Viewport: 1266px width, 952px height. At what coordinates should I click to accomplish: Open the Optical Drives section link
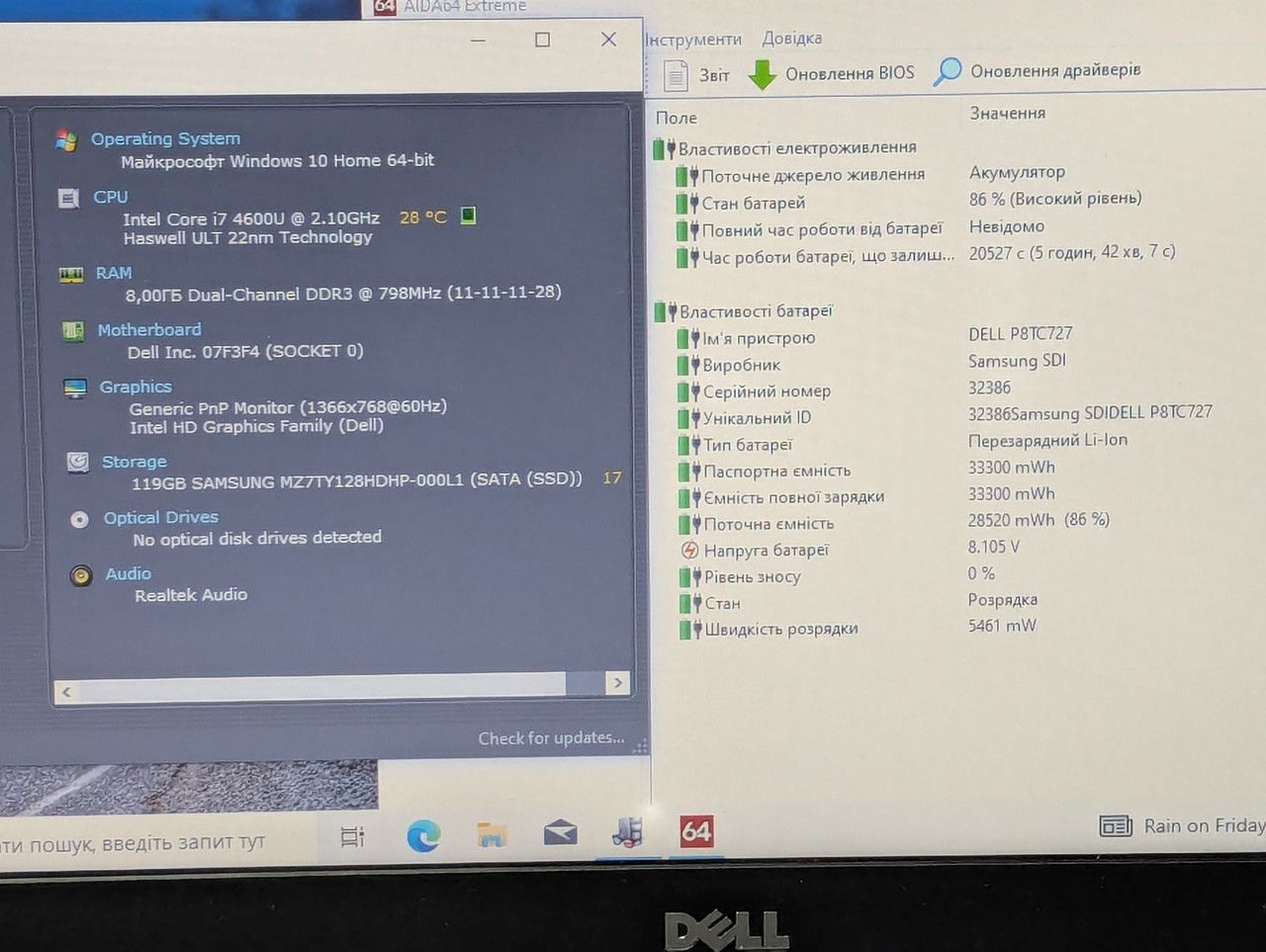click(x=161, y=517)
